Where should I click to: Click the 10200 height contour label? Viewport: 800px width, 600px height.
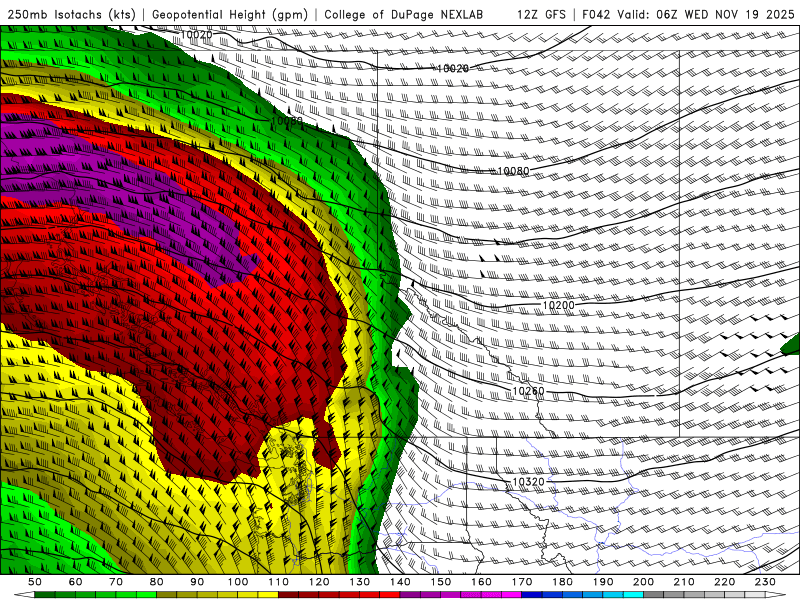(x=558, y=305)
